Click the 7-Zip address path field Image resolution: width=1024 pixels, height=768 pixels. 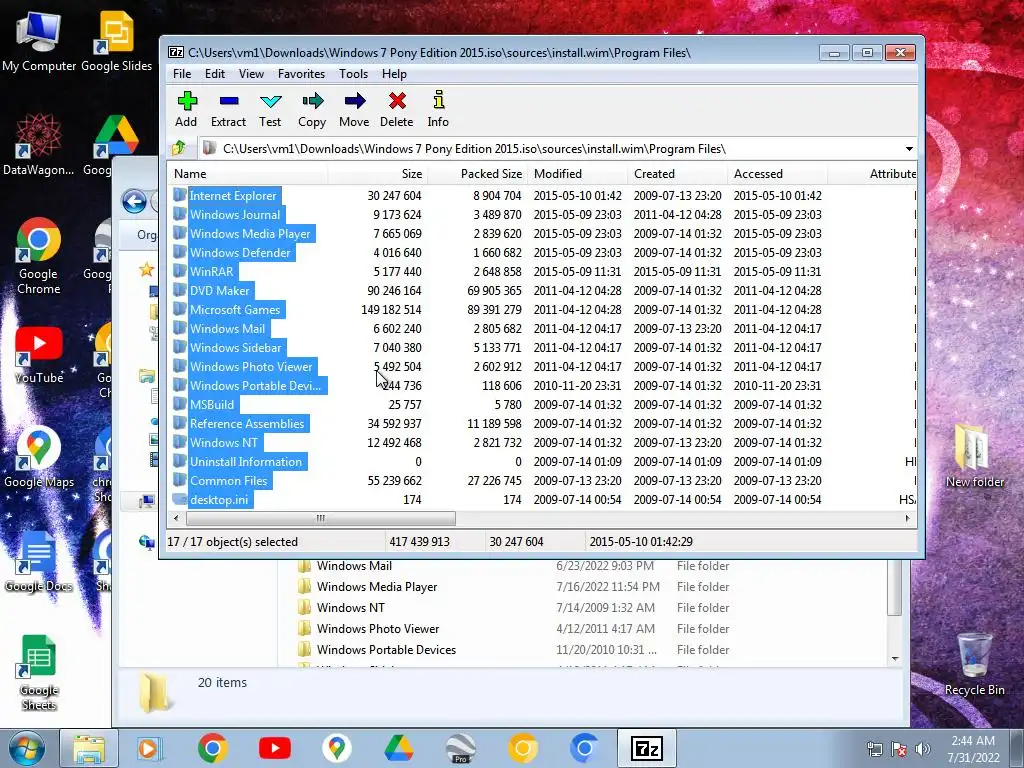551,149
